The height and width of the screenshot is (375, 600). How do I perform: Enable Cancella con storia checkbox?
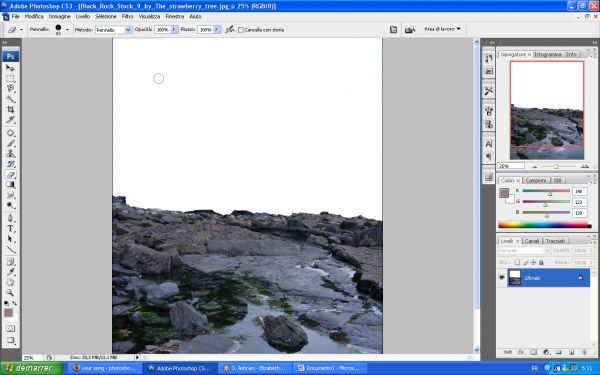(241, 30)
